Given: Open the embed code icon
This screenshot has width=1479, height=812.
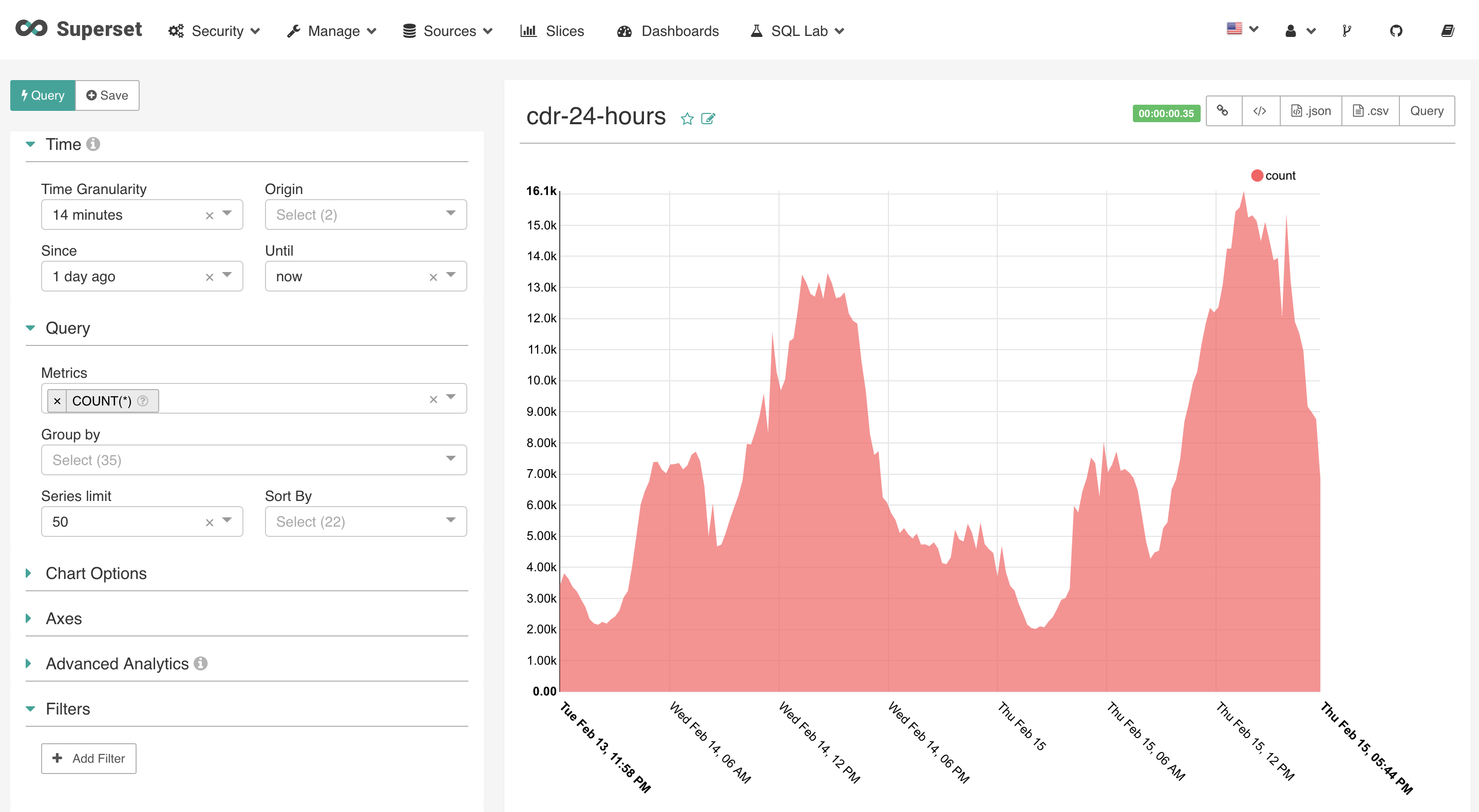Looking at the screenshot, I should [x=1260, y=111].
